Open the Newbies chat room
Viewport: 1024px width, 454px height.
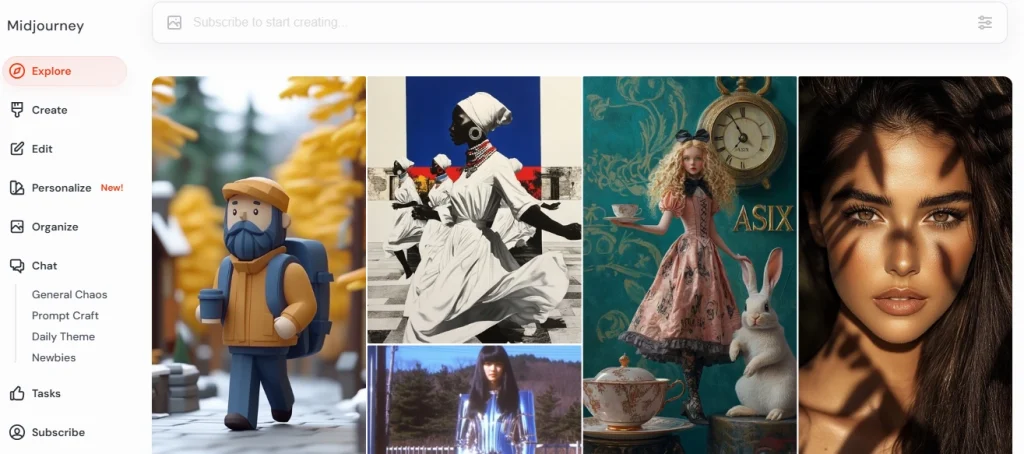tap(54, 358)
